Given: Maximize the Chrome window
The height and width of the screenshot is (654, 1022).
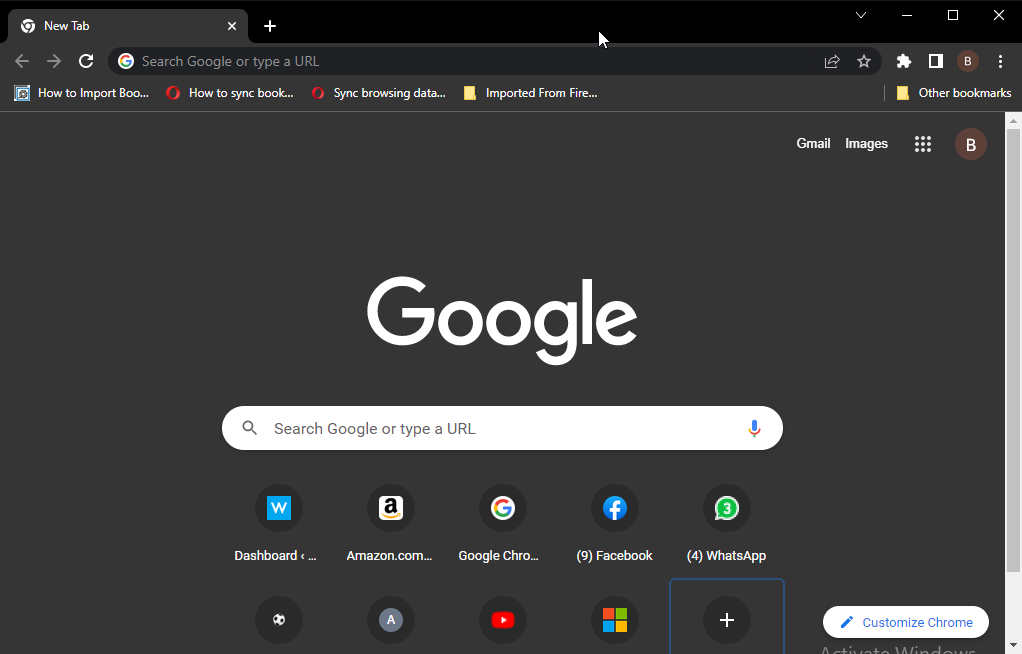Looking at the screenshot, I should point(953,15).
